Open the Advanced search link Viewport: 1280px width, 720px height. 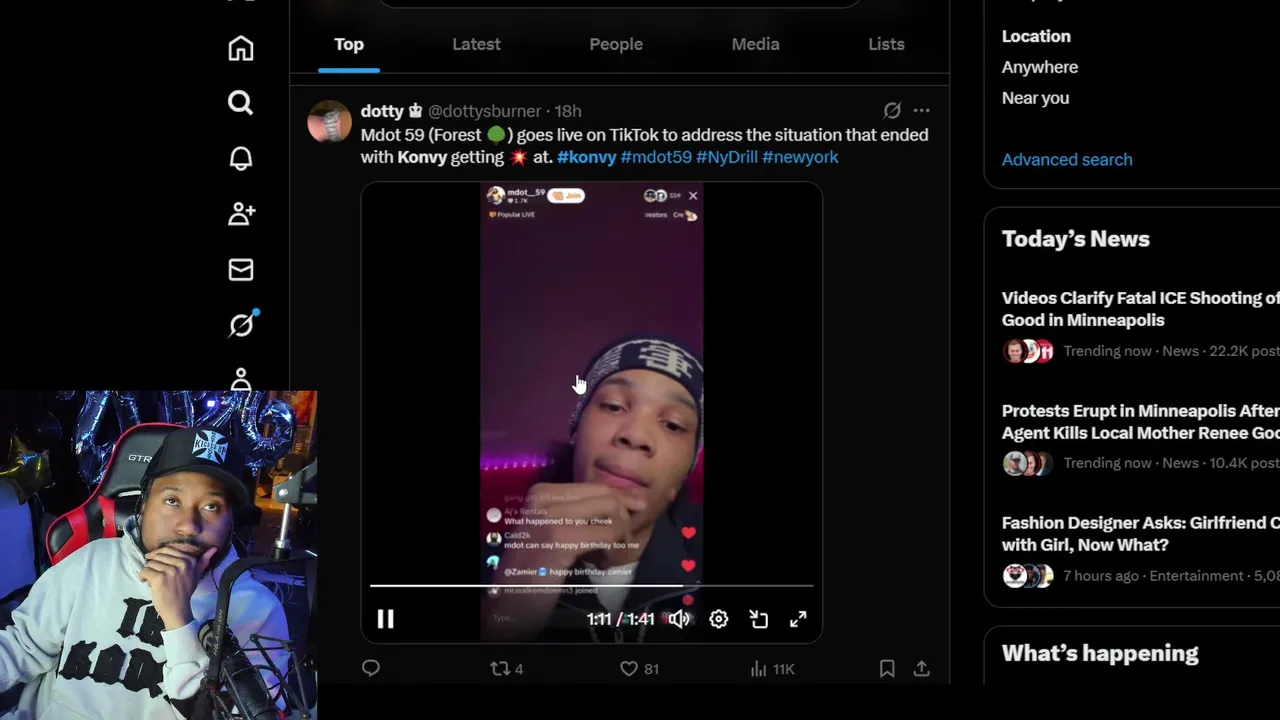1067,159
